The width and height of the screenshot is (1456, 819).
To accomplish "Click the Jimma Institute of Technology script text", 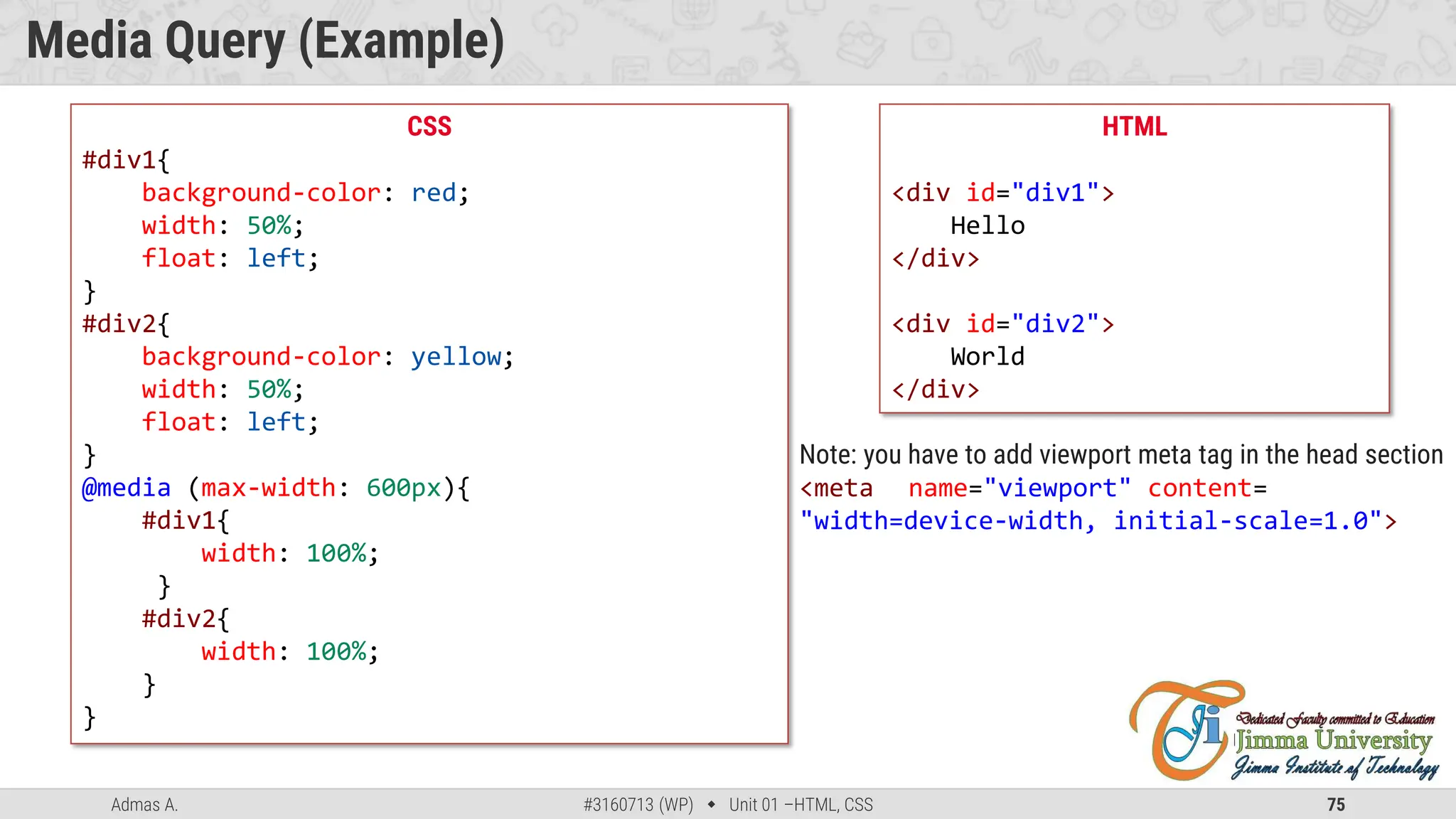I will 1335,768.
